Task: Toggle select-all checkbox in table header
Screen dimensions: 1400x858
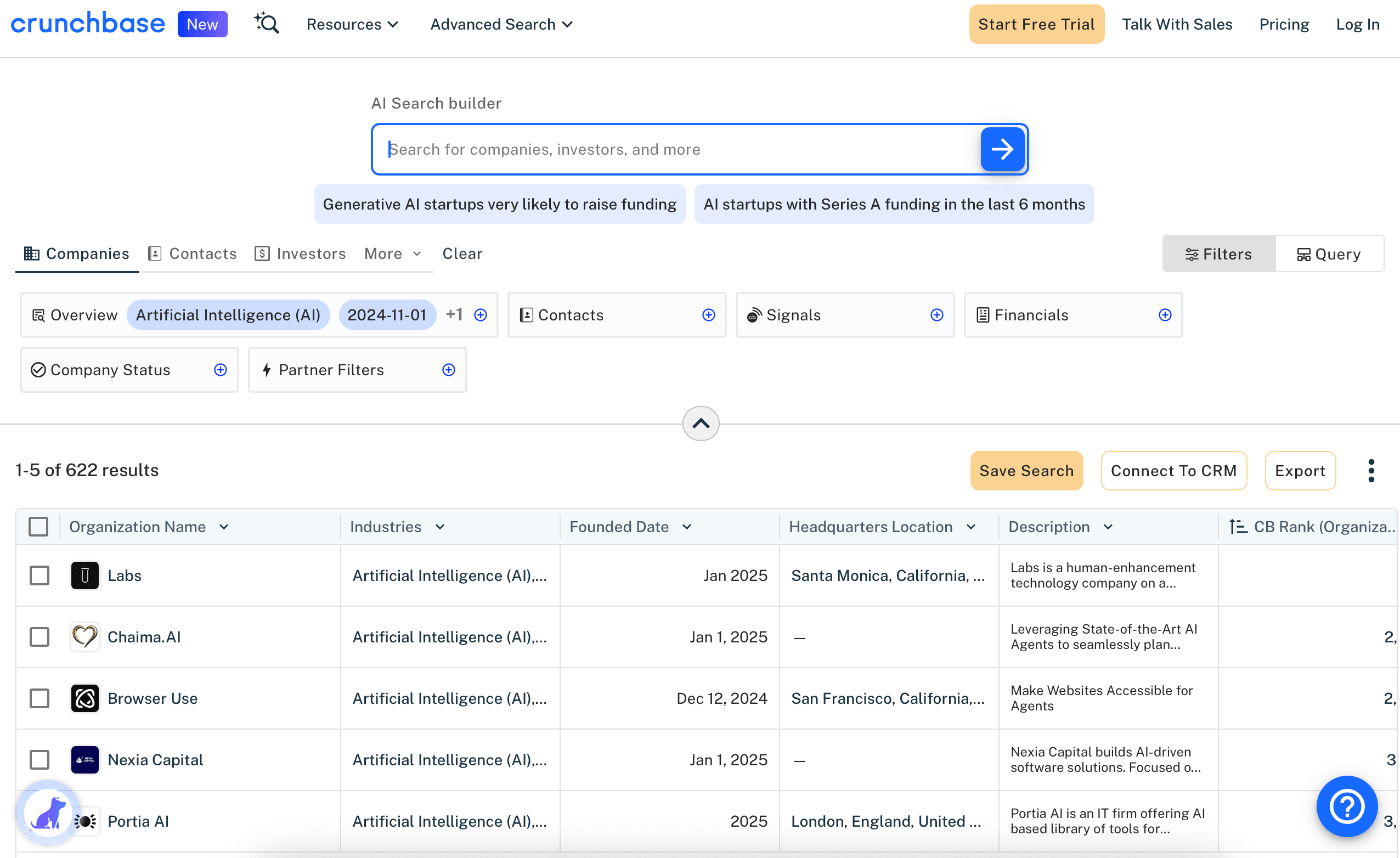Action: click(x=38, y=527)
